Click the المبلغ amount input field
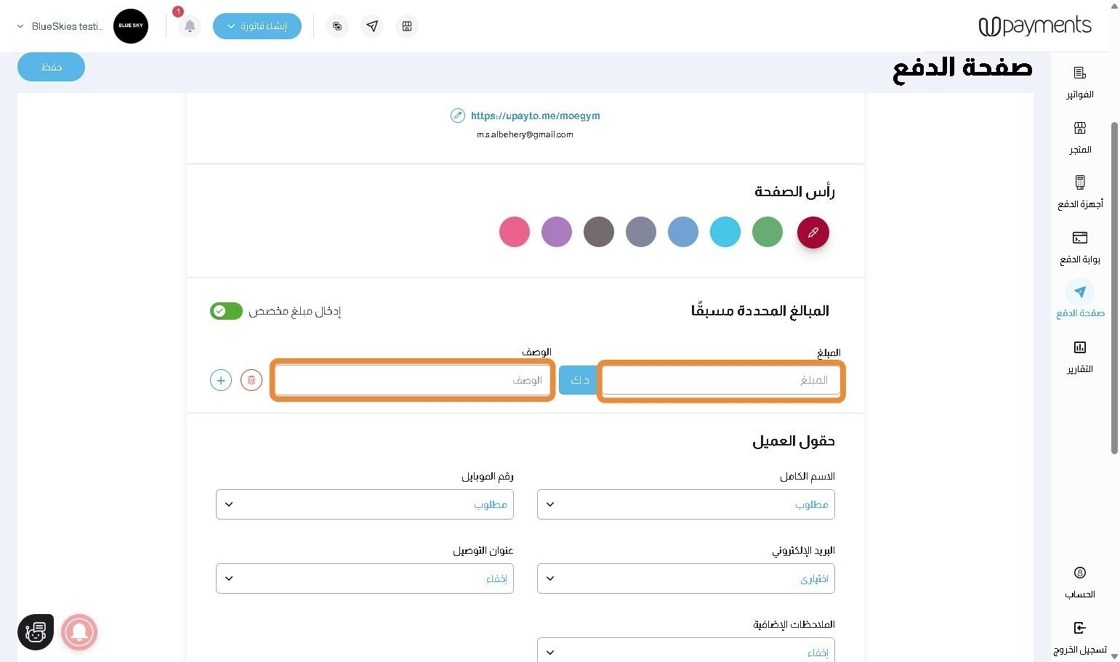This screenshot has height=662, width=1120. pyautogui.click(x=721, y=381)
